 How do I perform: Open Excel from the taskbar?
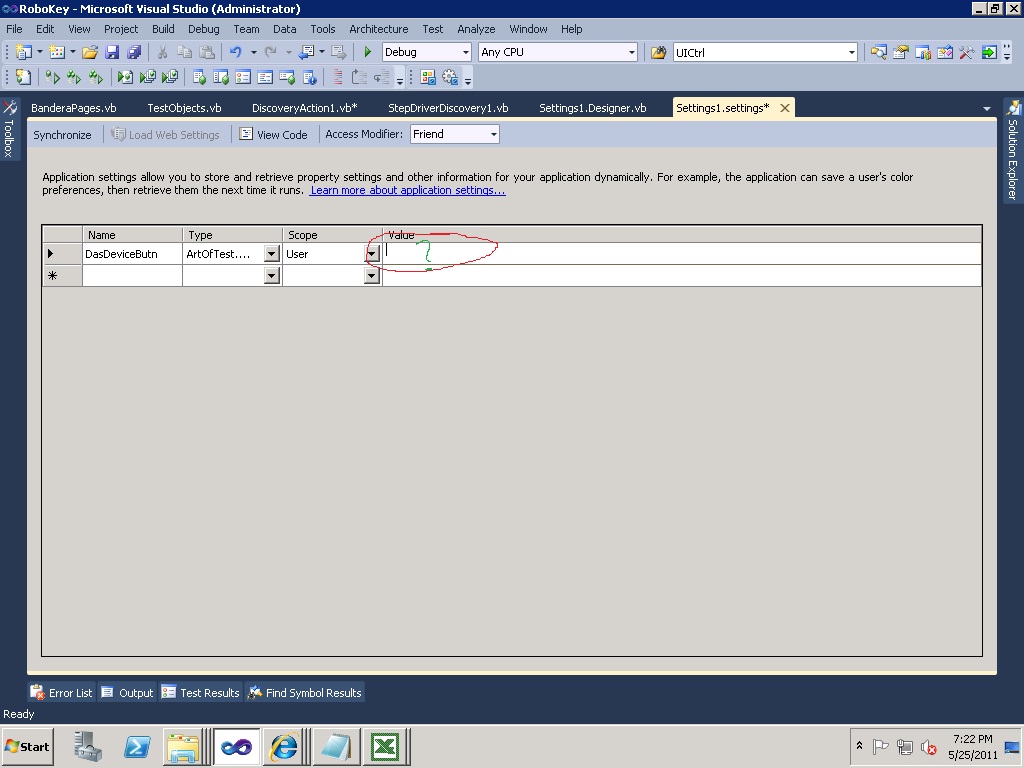(385, 746)
